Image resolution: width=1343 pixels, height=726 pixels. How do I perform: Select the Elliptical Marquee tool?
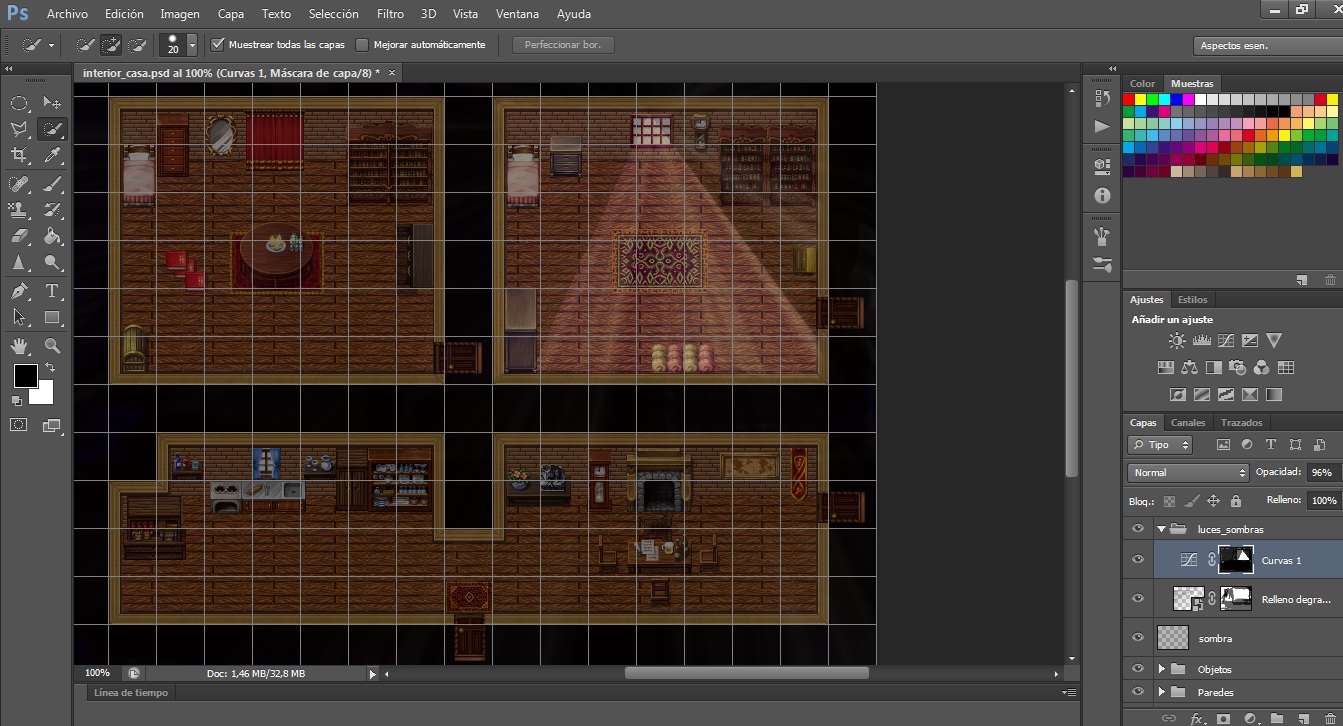pos(19,103)
